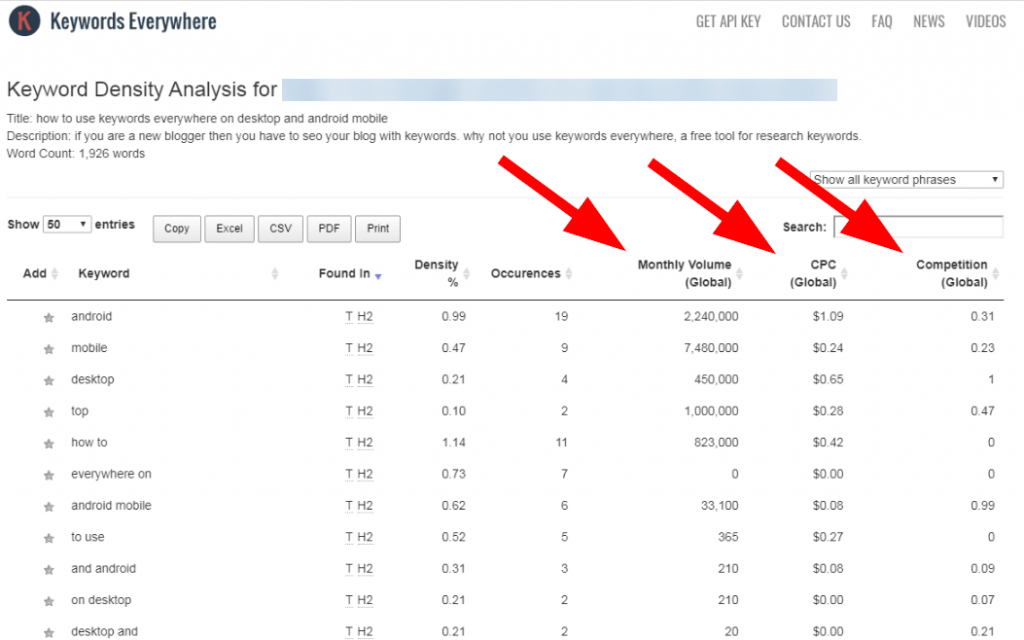The height and width of the screenshot is (640, 1024).
Task: Click density value 1.14
Action: pyautogui.click(x=454, y=443)
